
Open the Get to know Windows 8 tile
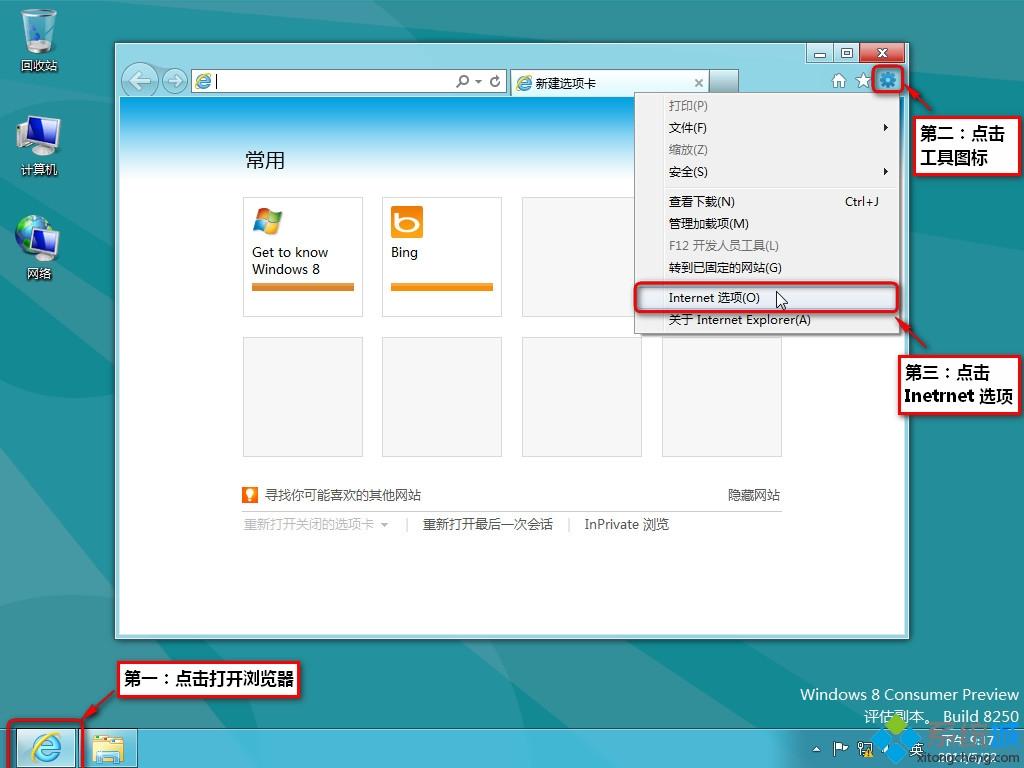[x=302, y=257]
